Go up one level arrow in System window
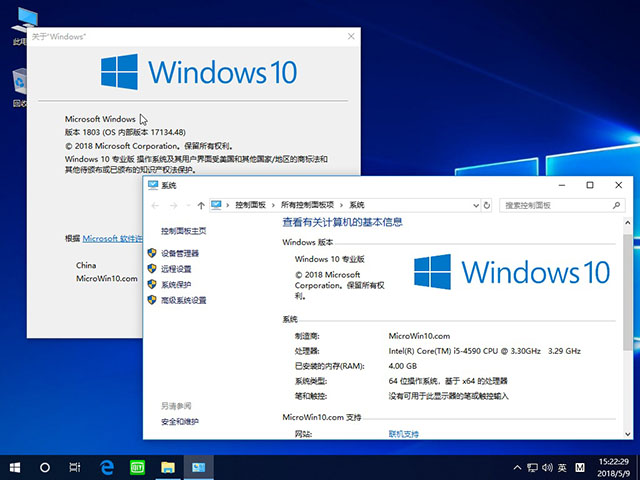The width and height of the screenshot is (640, 480). click(201, 205)
